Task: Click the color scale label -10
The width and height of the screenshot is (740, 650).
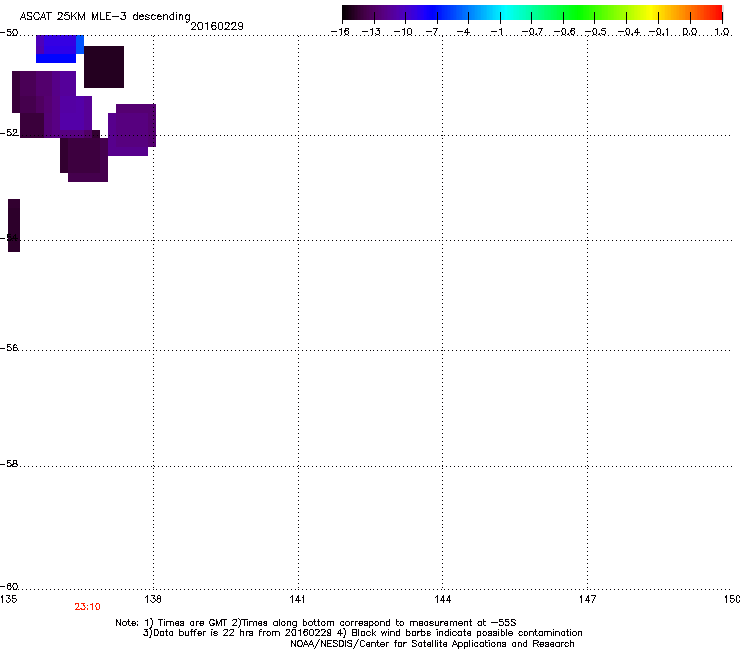Action: [403, 32]
